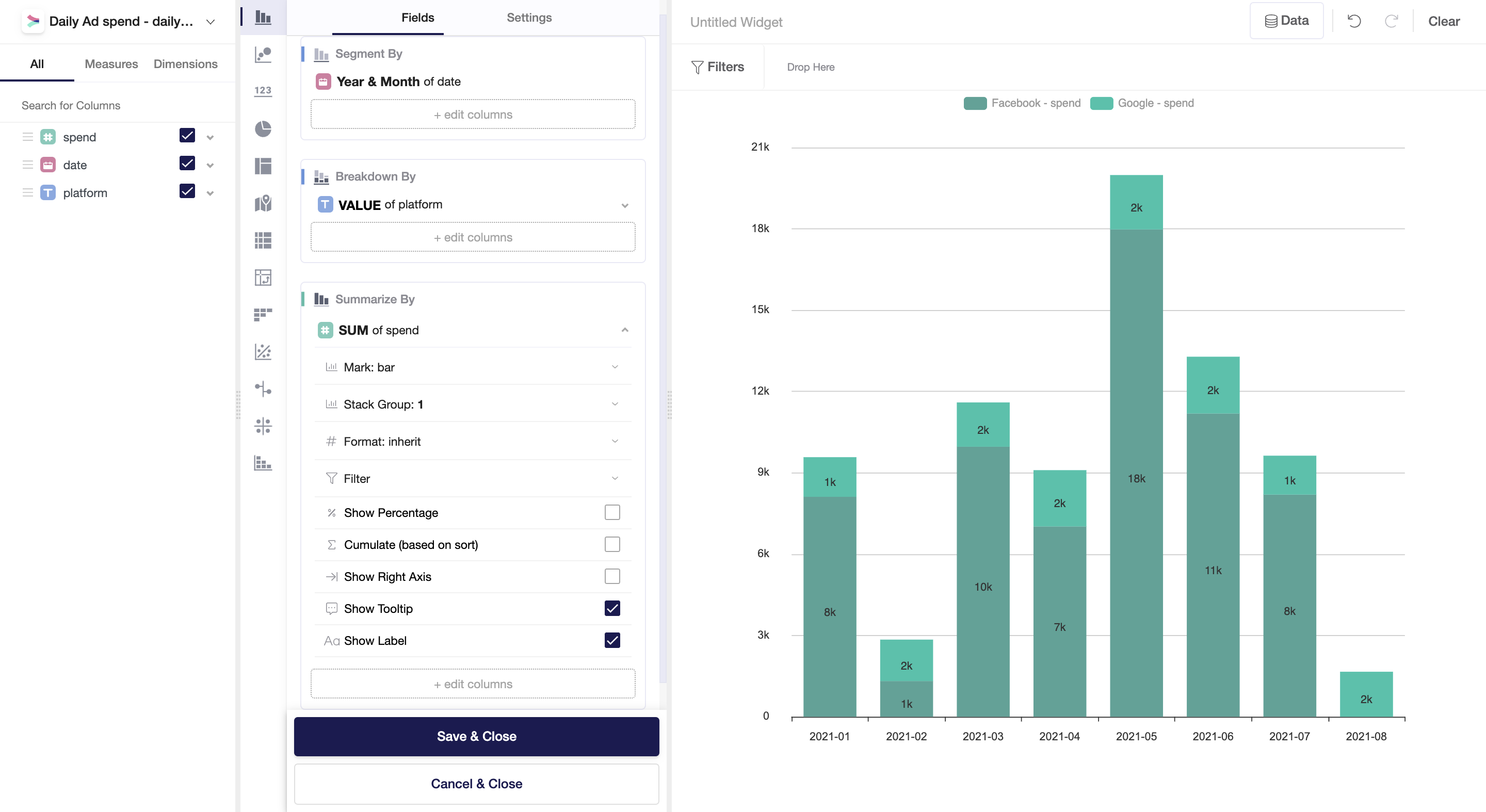Viewport: 1486px width, 812px height.
Task: Show only Measures columns tab
Action: (x=111, y=64)
